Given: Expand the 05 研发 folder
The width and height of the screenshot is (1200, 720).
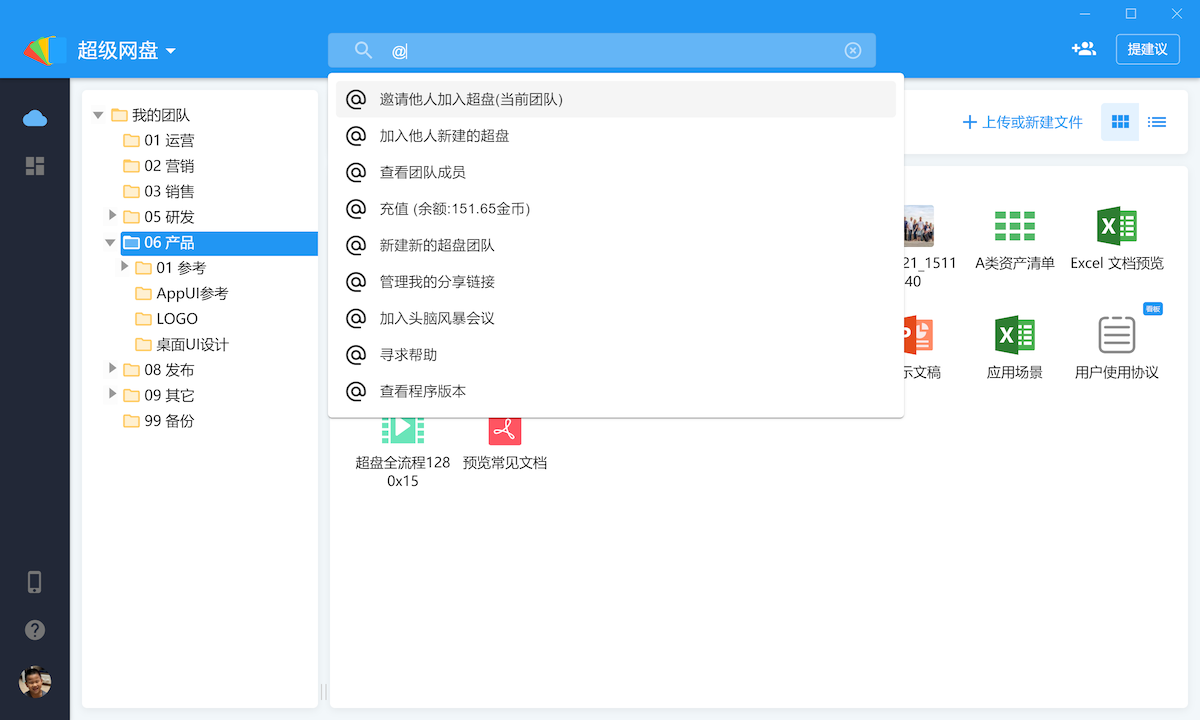Looking at the screenshot, I should click(x=112, y=216).
